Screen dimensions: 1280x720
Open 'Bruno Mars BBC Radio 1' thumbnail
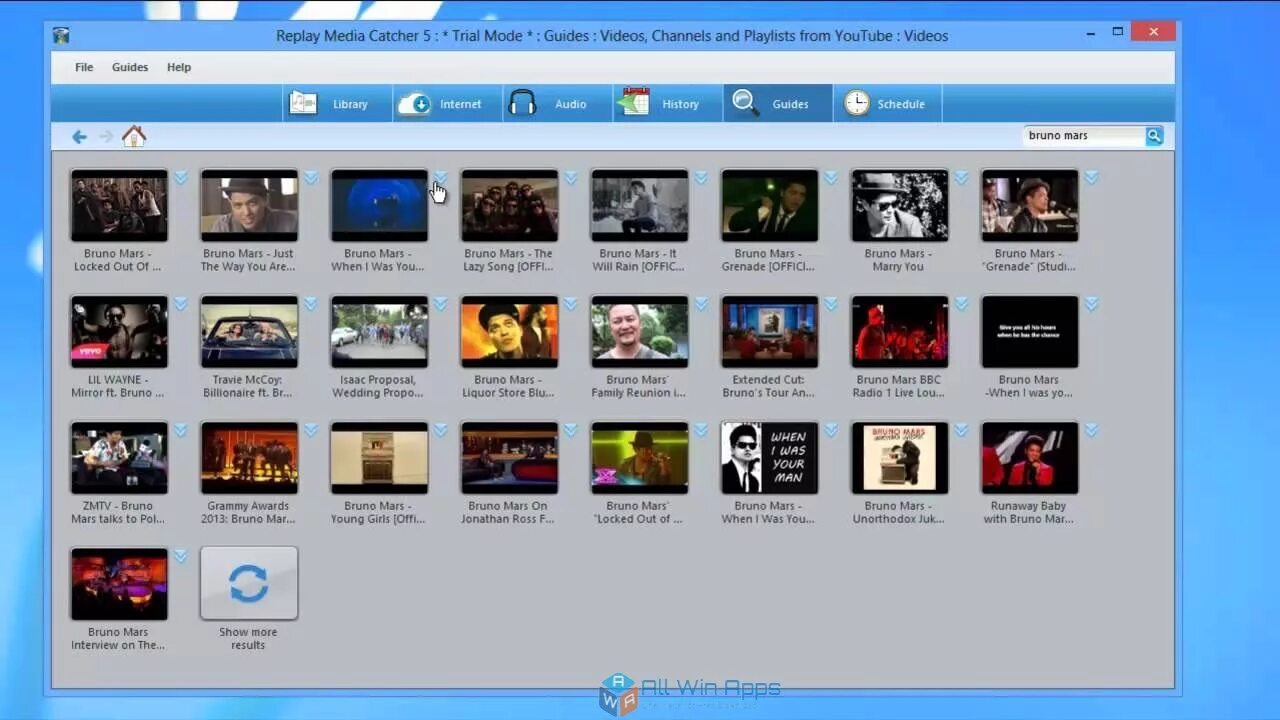(x=899, y=331)
